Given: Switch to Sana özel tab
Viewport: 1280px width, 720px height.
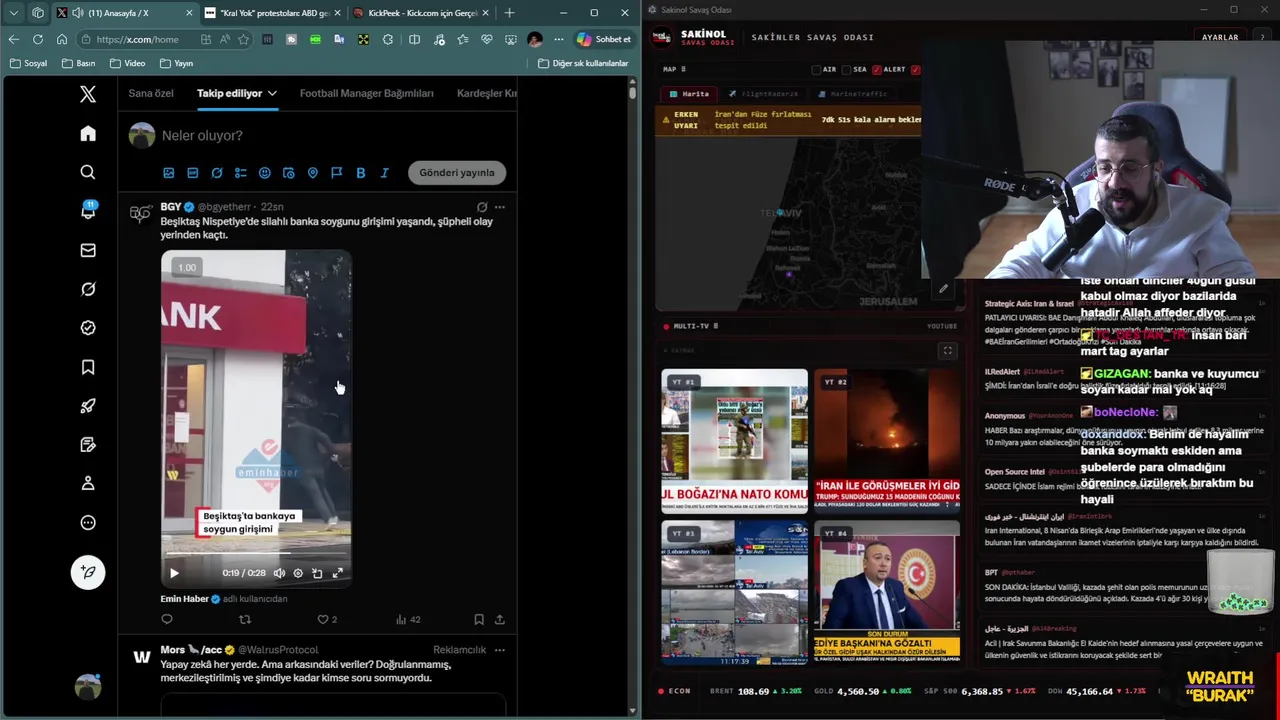Looking at the screenshot, I should (x=151, y=93).
